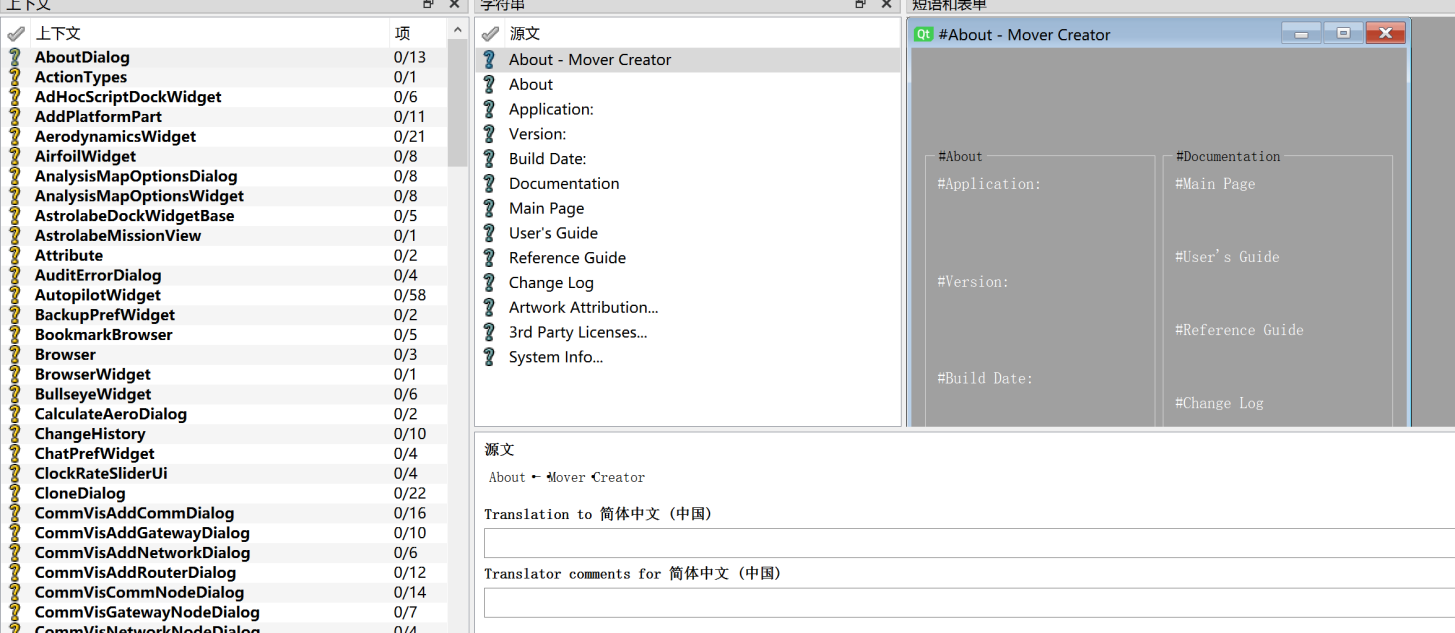Select 'Artwork Attribution...' source string
Viewport: 1455px width, 633px height.
click(583, 308)
